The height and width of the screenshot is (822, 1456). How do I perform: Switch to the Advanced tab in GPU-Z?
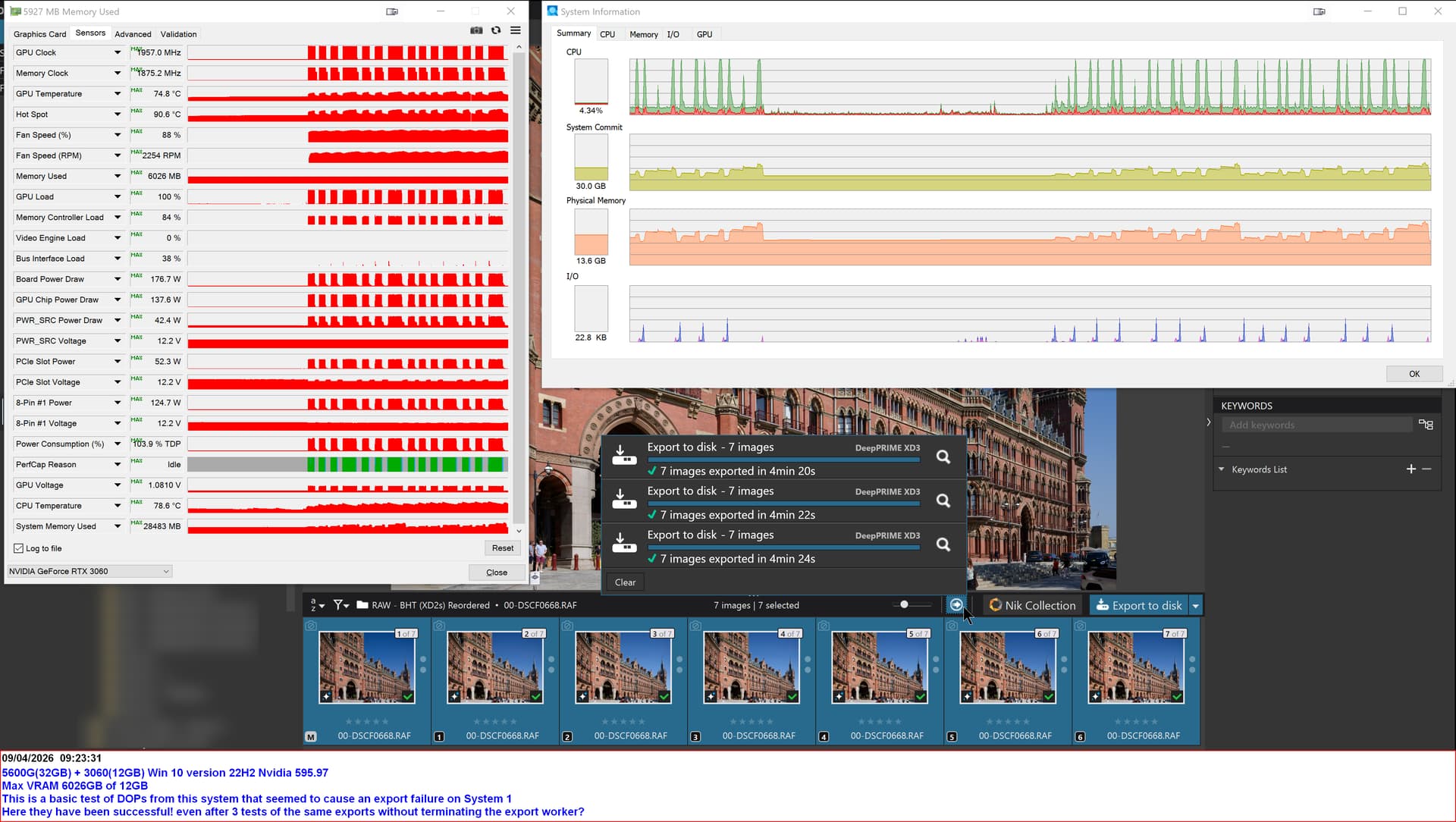pyautogui.click(x=133, y=34)
